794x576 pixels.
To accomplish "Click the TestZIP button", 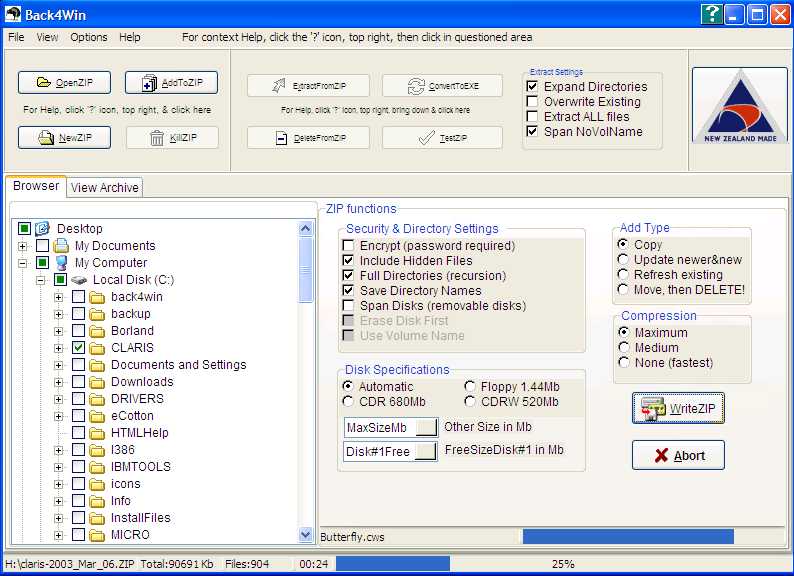I will click(x=442, y=137).
